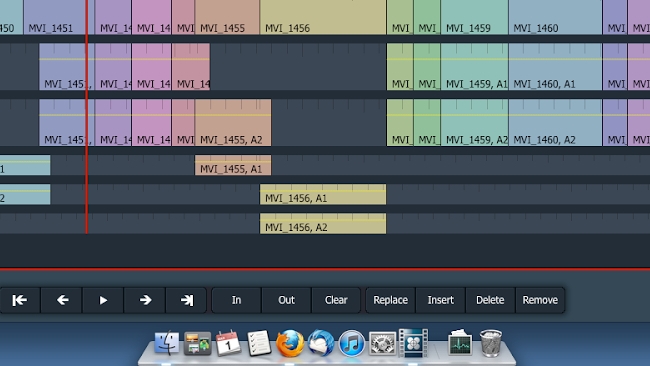Mark an Out point

[286, 300]
